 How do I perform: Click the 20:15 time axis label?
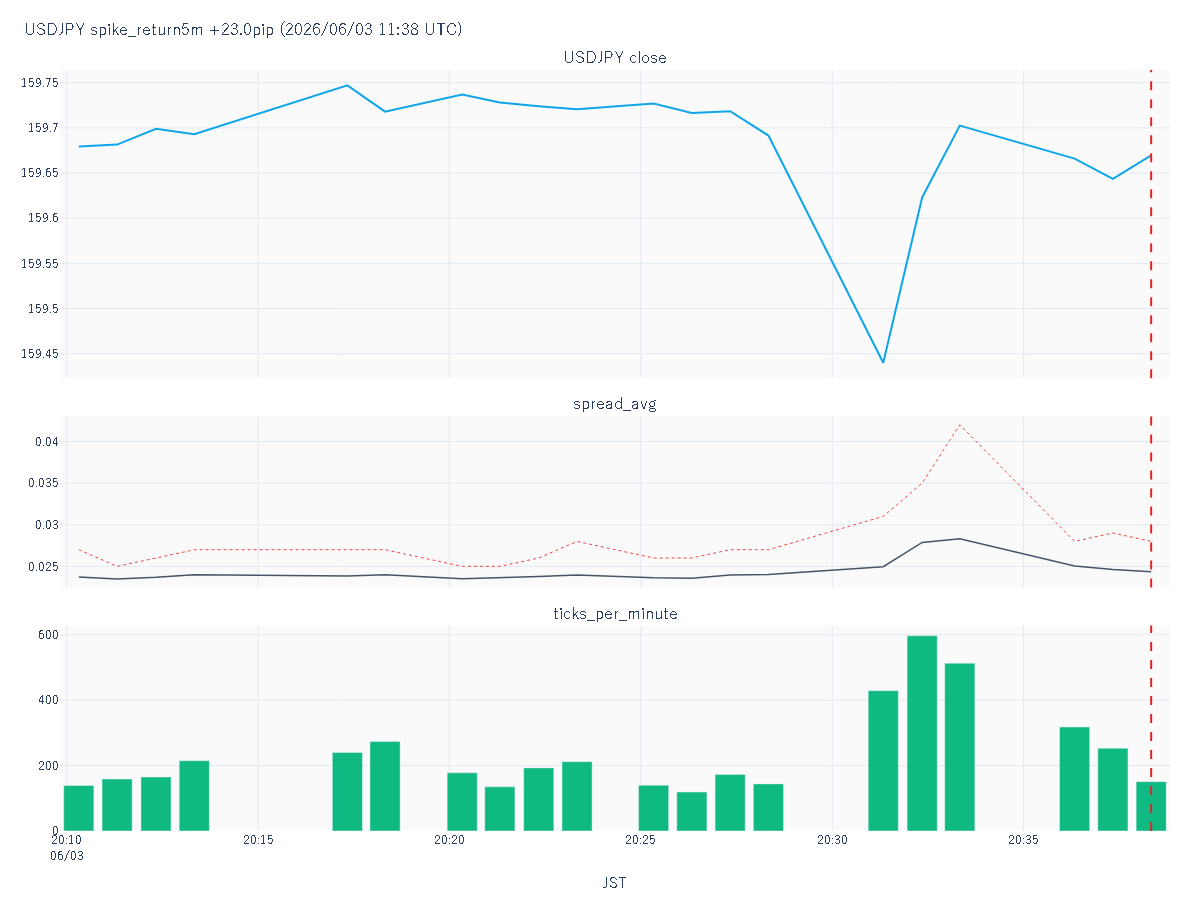click(x=258, y=840)
